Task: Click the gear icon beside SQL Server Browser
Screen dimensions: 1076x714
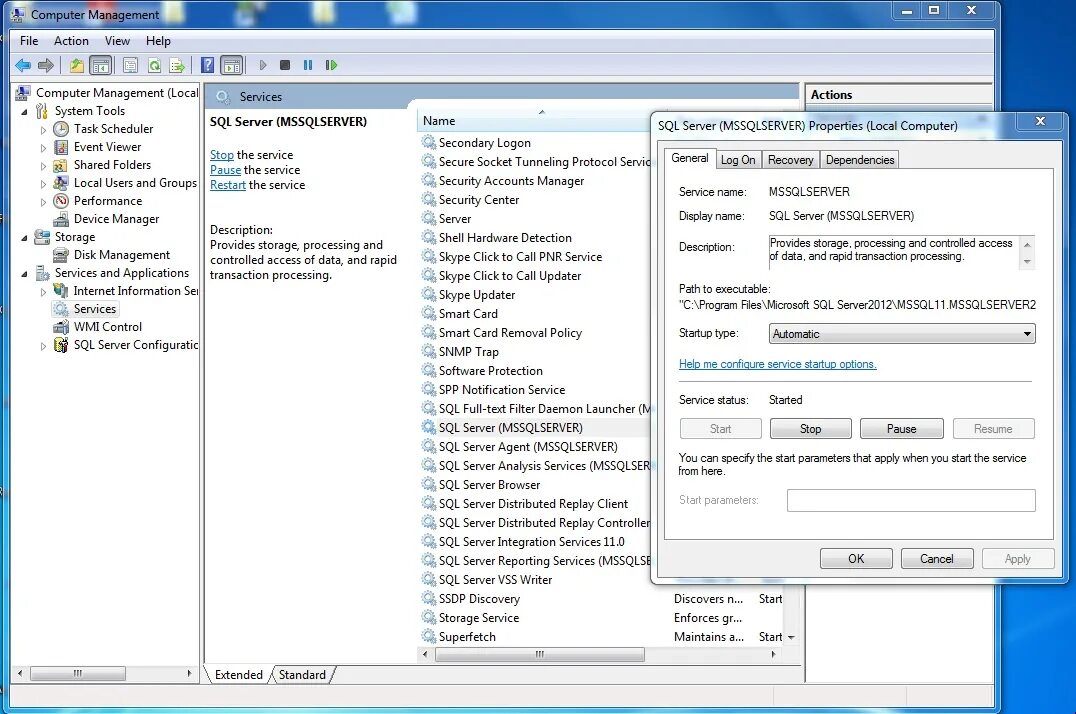Action: point(429,484)
